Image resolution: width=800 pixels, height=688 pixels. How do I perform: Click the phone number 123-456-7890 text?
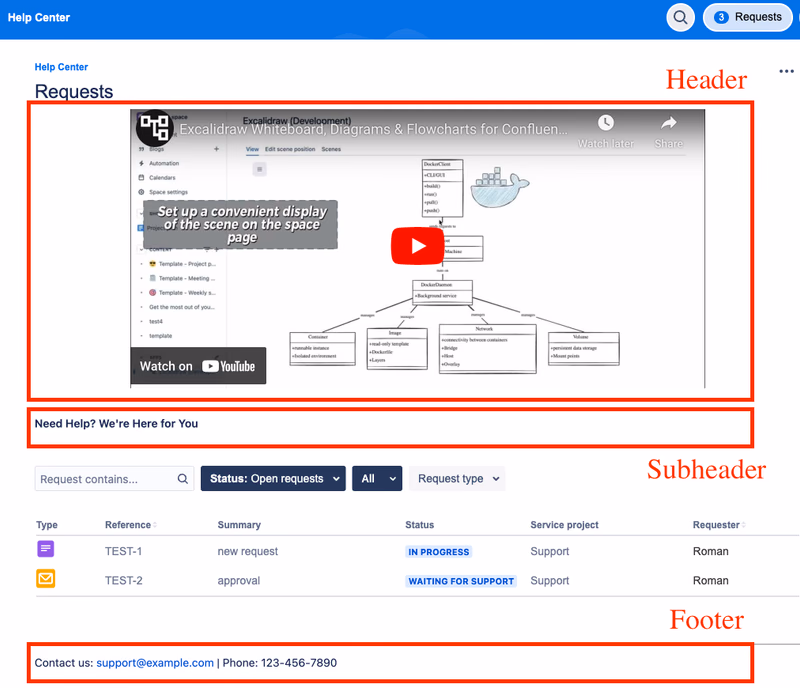(x=299, y=662)
